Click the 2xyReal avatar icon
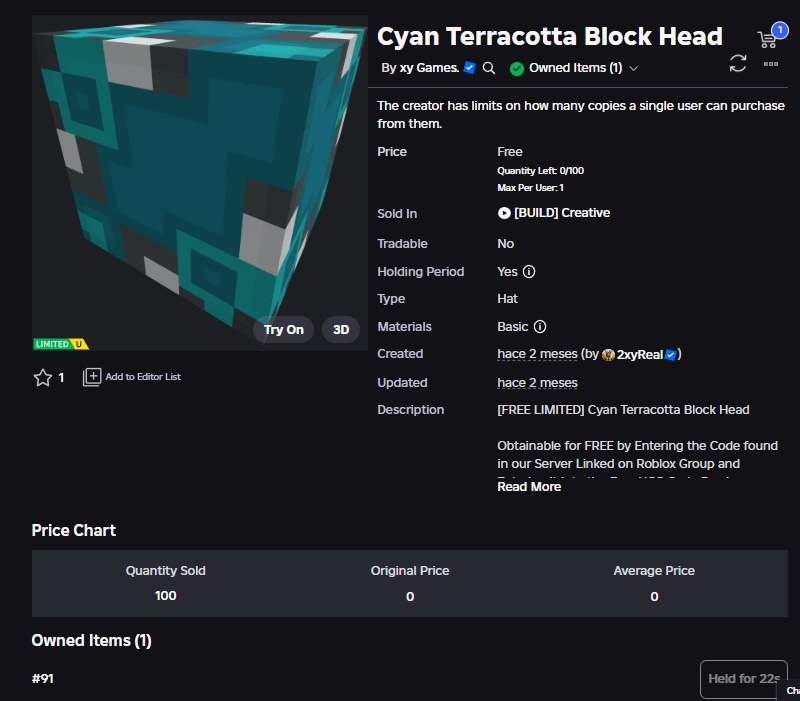 [608, 355]
